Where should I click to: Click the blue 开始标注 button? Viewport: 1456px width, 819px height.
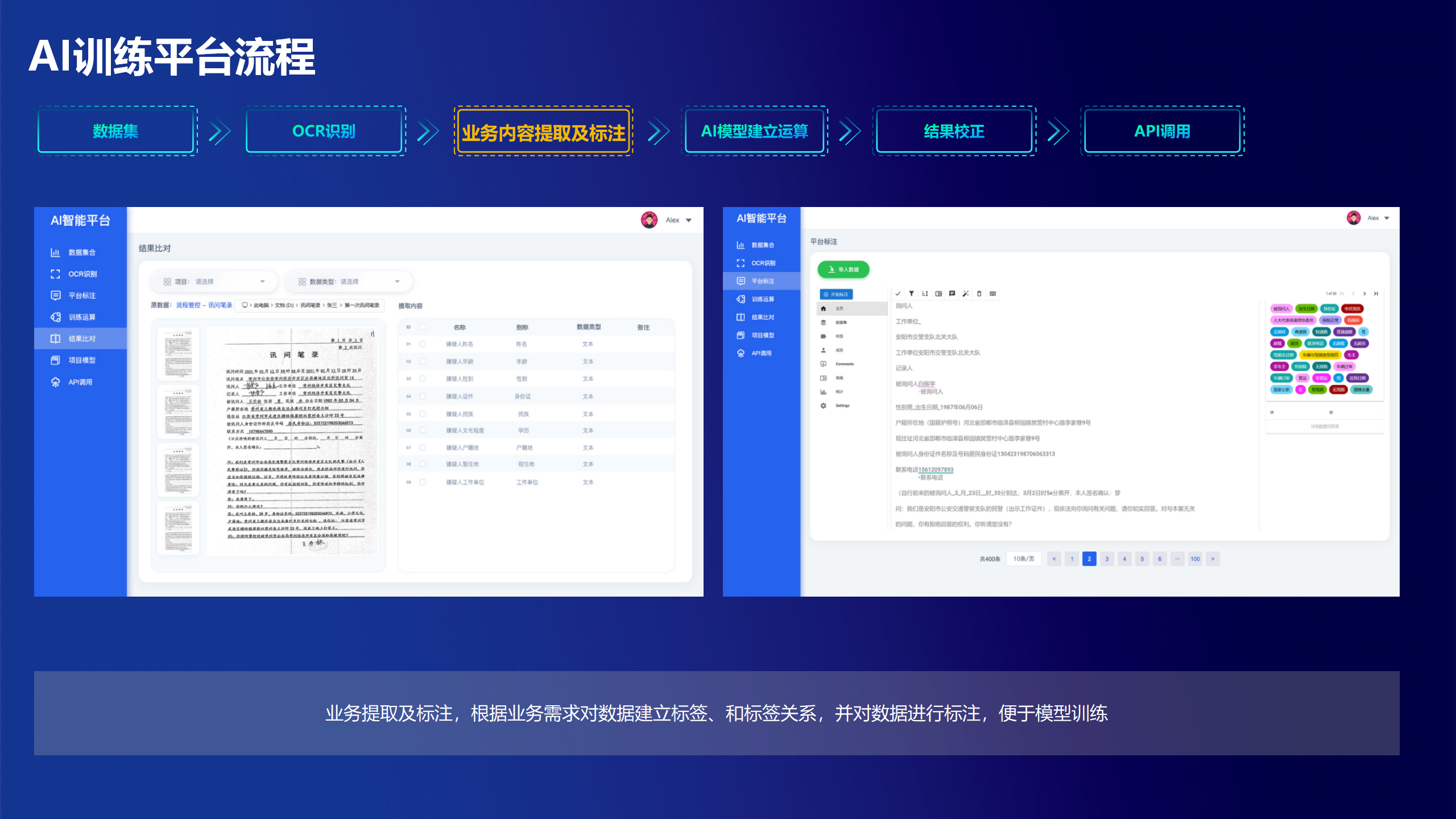point(836,294)
